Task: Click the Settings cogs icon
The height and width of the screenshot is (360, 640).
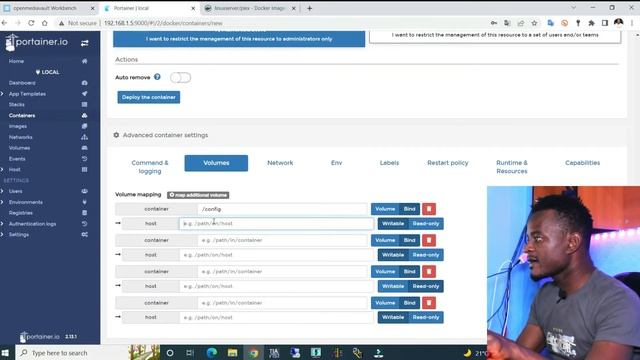Action: pyautogui.click(x=84, y=235)
